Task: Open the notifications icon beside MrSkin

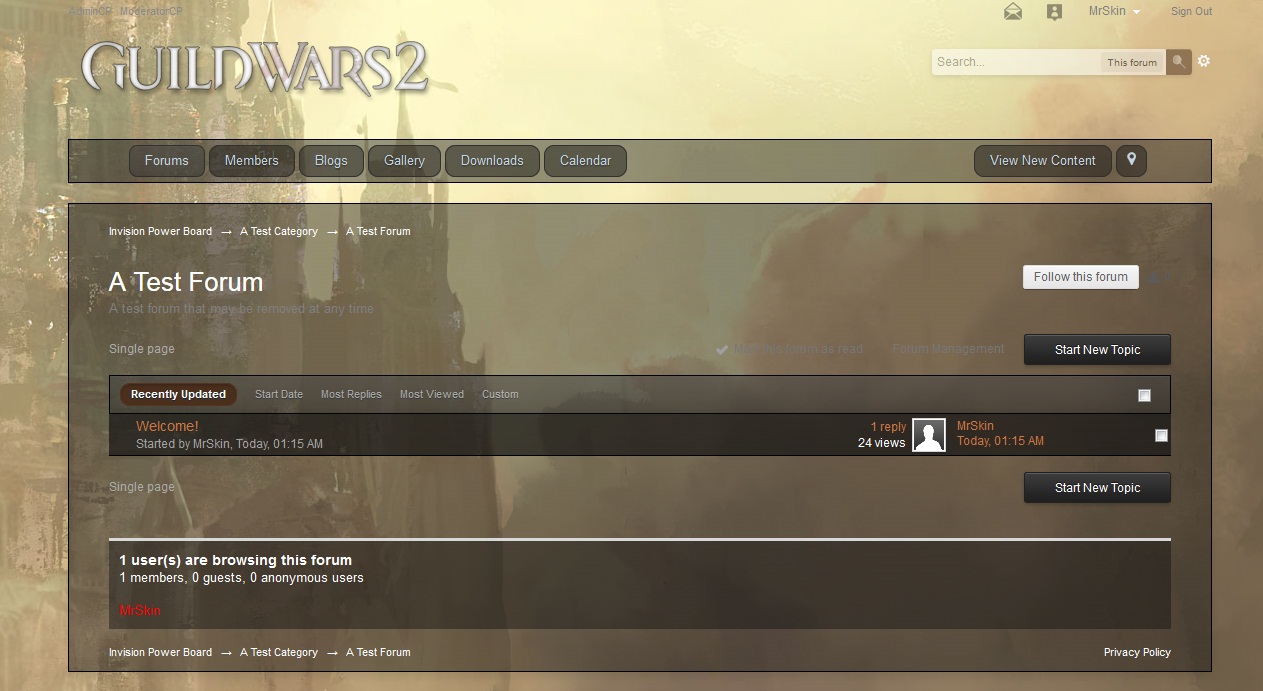Action: coord(1054,12)
